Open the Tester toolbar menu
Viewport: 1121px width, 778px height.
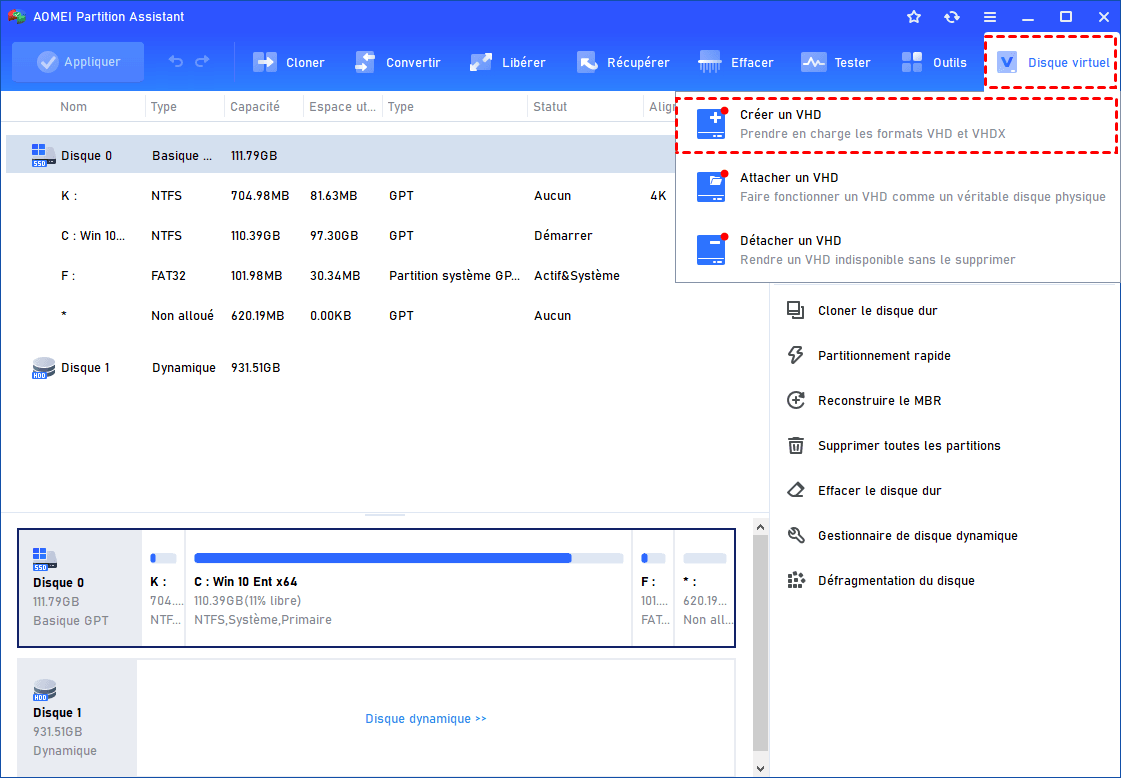click(x=835, y=62)
